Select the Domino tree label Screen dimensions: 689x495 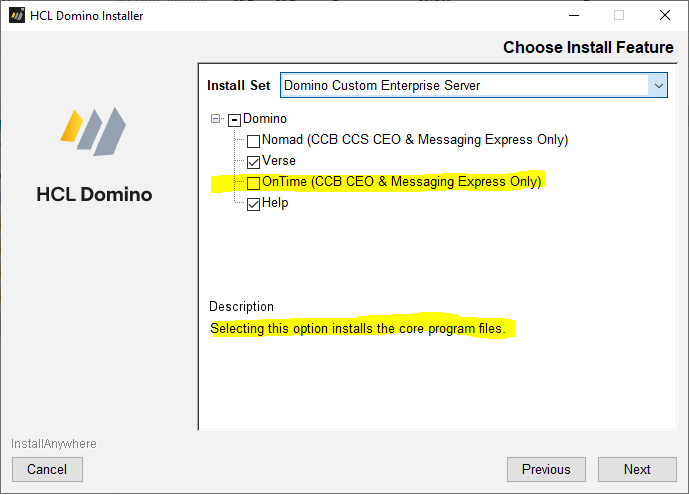265,119
